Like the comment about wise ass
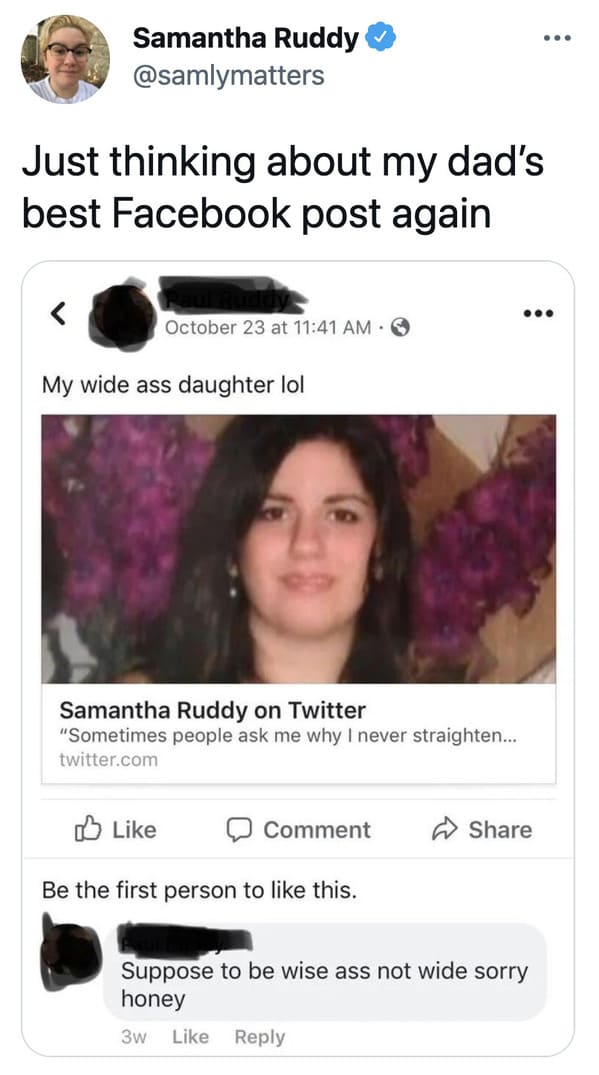Screen dimensions: 599x1075 [190, 1037]
